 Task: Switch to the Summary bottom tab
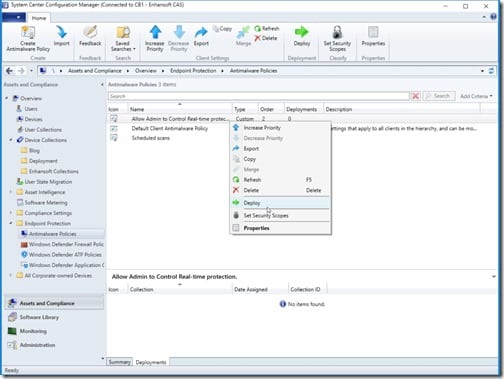coord(120,362)
